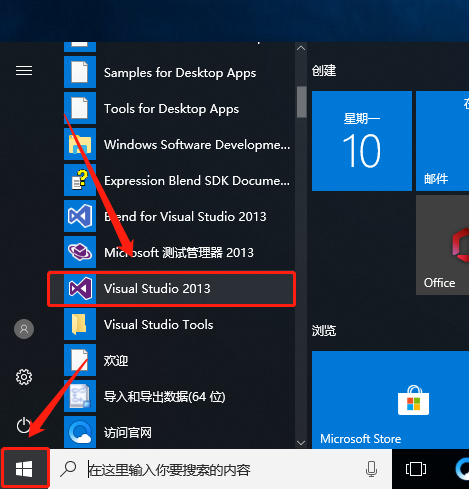Image resolution: width=469 pixels, height=489 pixels.
Task: Click the 访问官网 browser icon
Action: click(x=80, y=432)
